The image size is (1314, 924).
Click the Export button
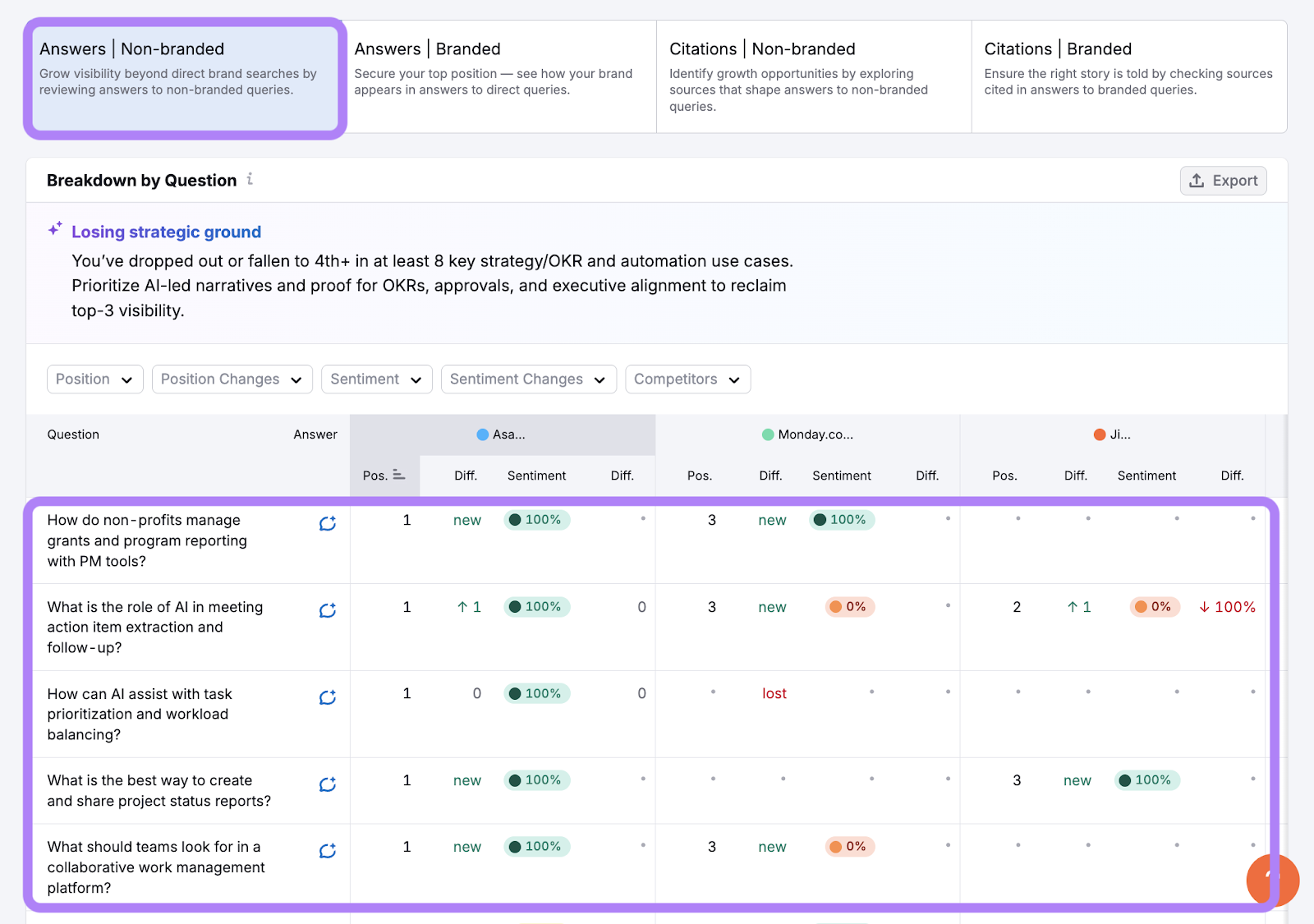[1223, 181]
